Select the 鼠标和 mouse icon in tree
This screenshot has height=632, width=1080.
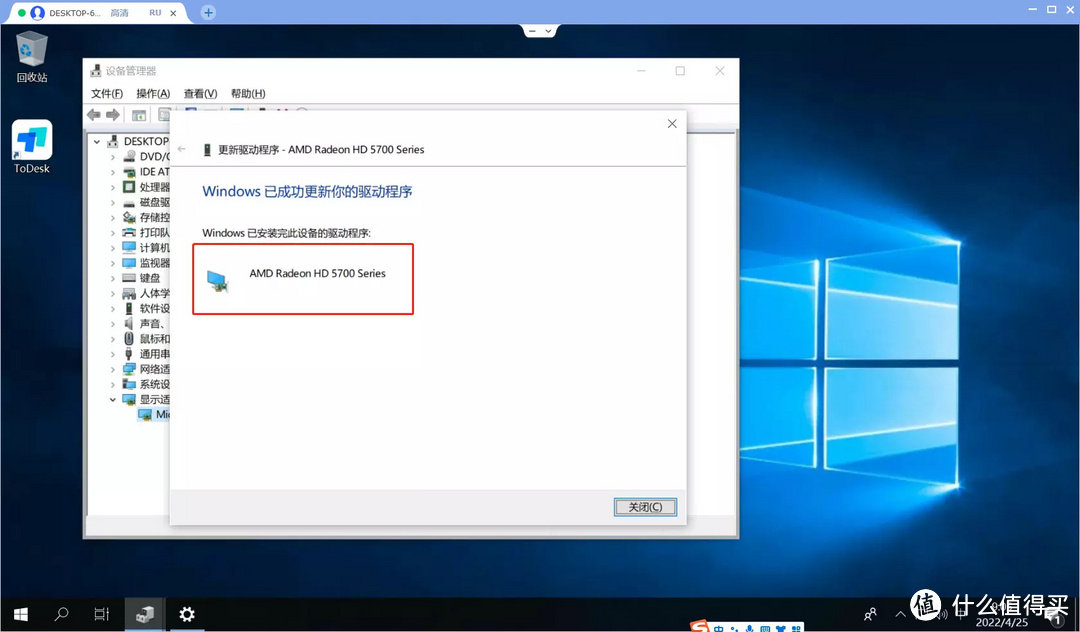(129, 339)
